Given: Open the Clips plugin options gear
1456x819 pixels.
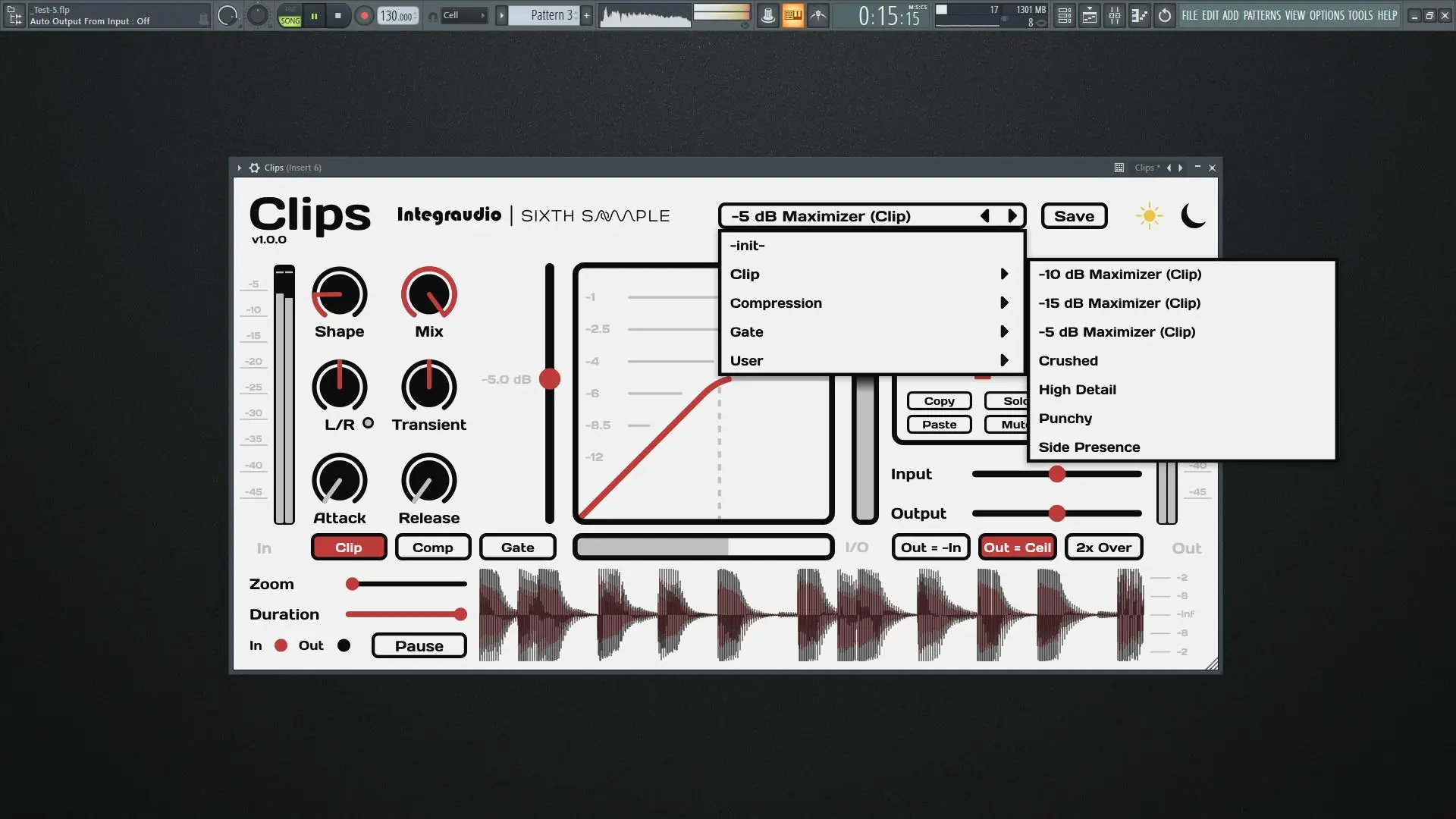Looking at the screenshot, I should [255, 168].
